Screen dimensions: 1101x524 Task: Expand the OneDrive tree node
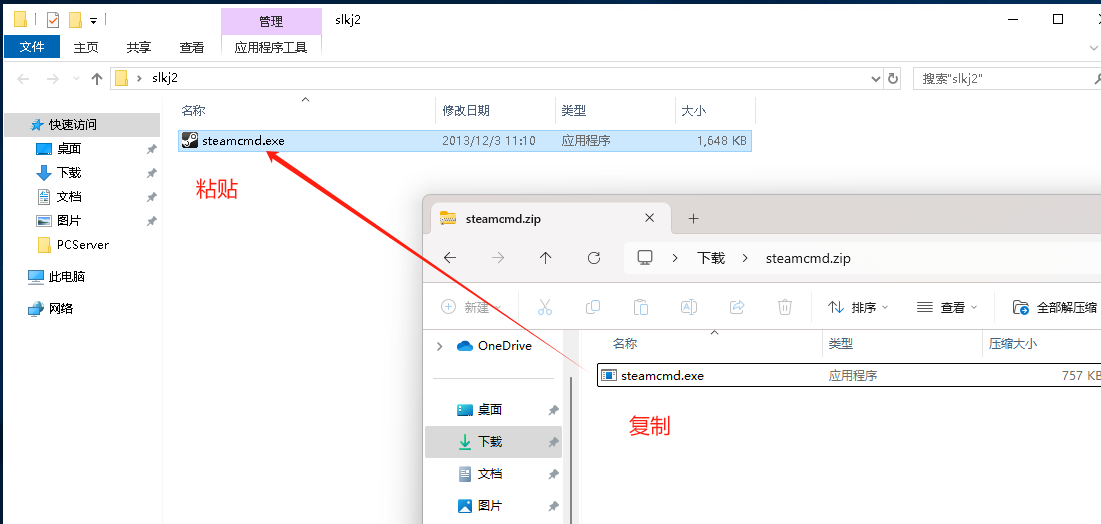(x=440, y=346)
